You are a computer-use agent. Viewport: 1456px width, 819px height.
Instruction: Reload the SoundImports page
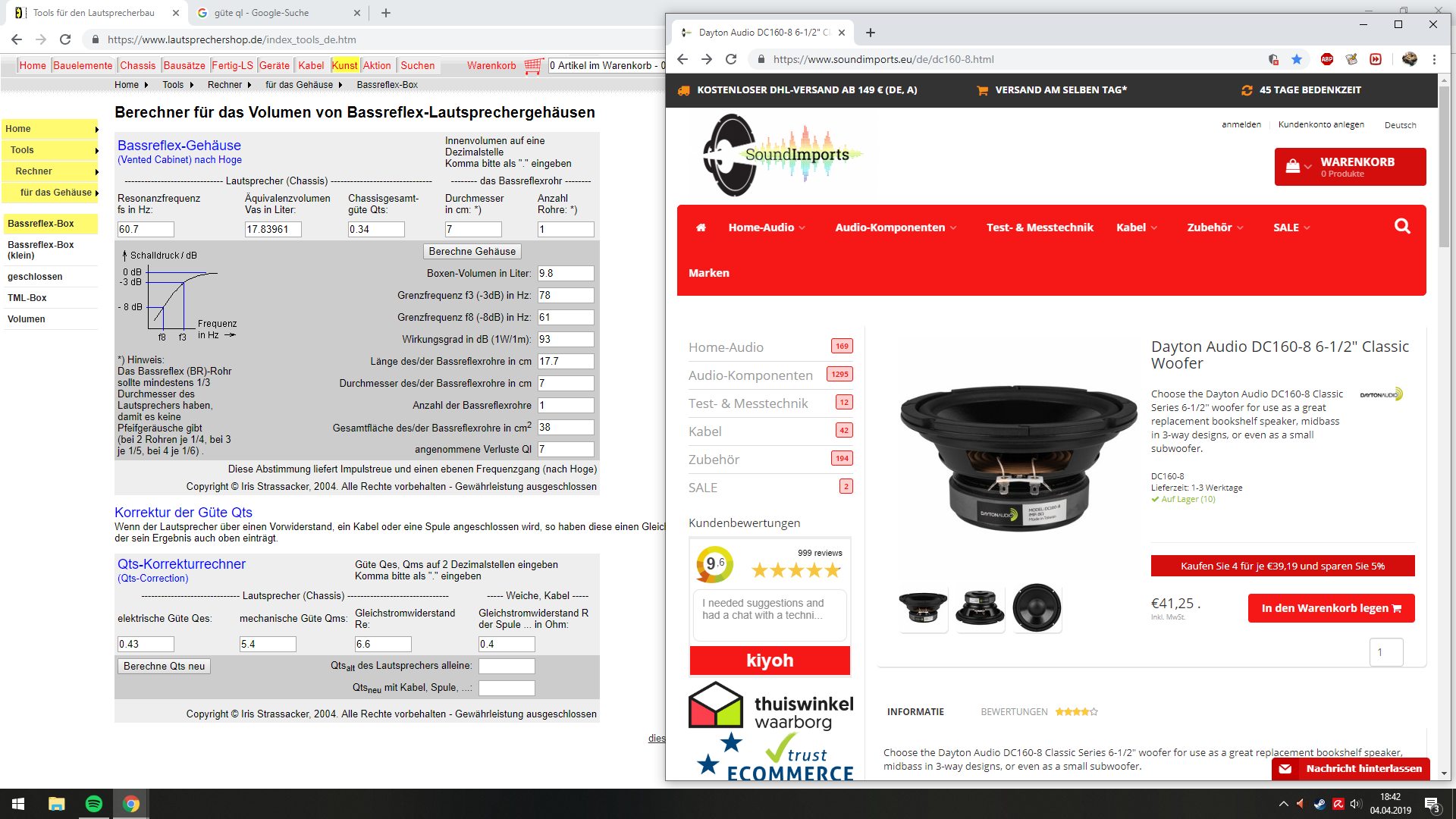click(x=731, y=59)
